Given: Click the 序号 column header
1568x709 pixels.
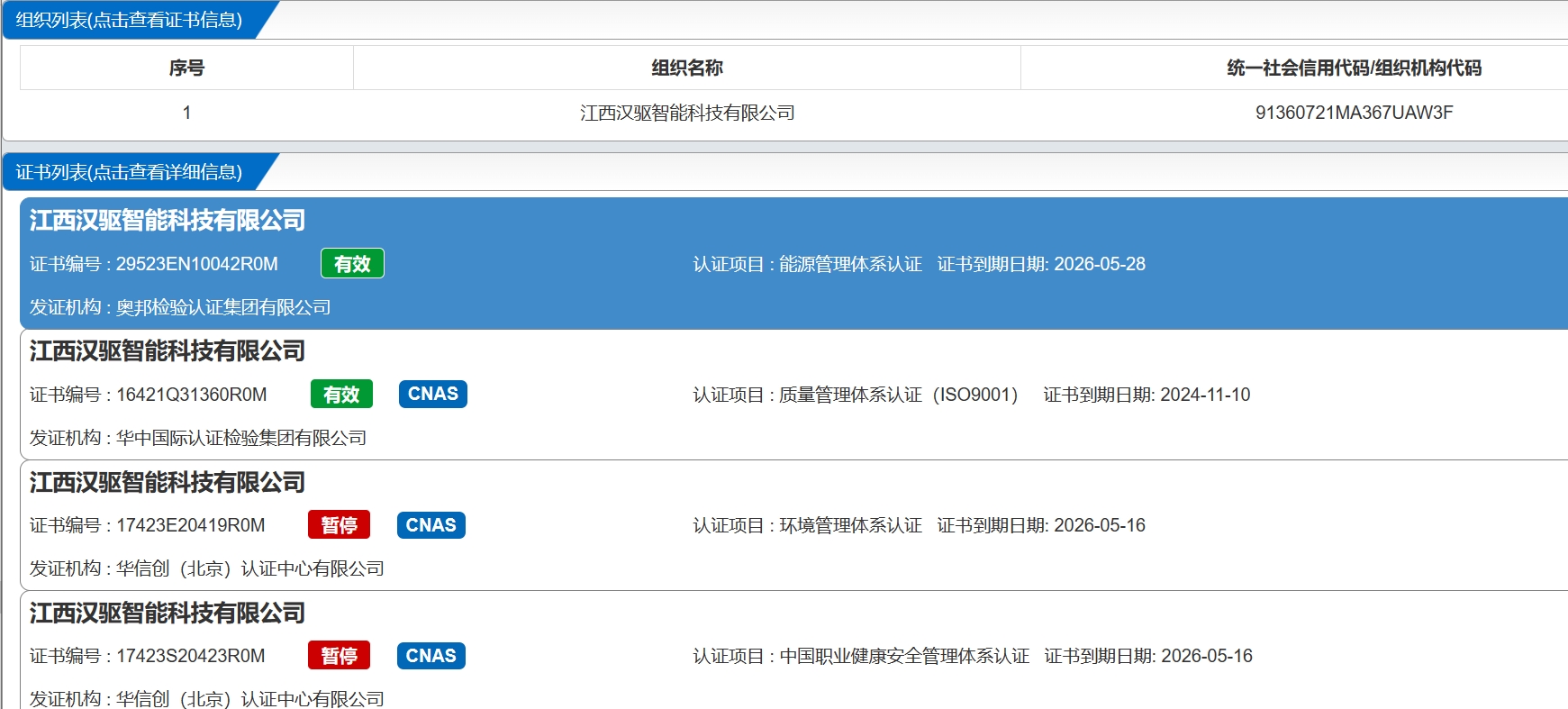Looking at the screenshot, I should click(x=186, y=68).
